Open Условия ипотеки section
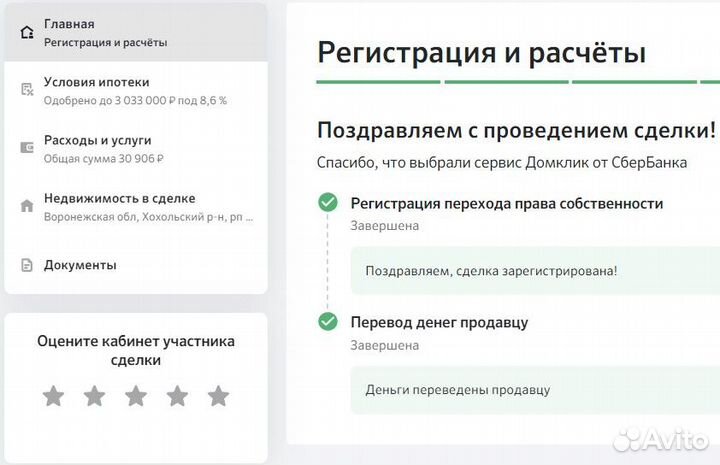Viewport: 720px width, 465px height. point(136,90)
